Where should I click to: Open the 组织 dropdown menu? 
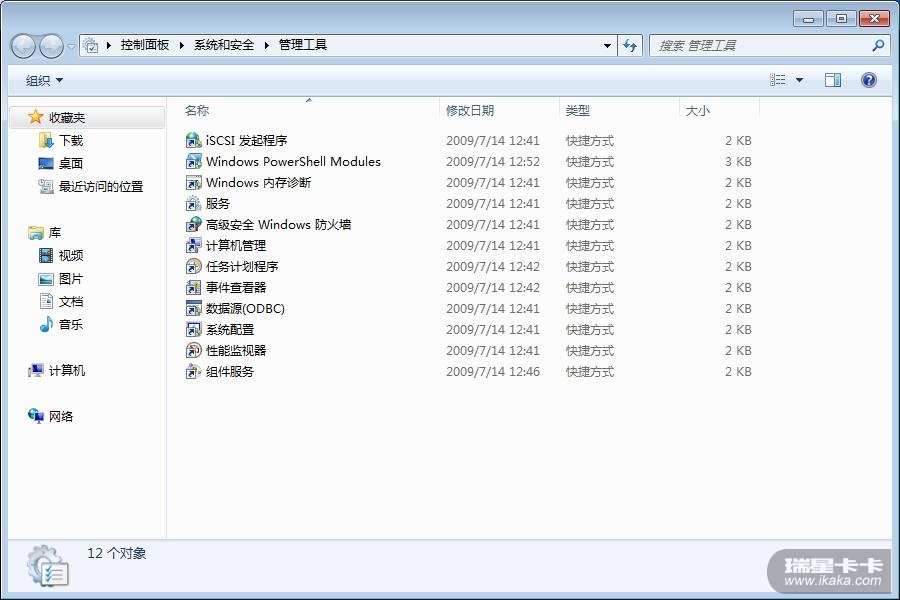[x=44, y=80]
